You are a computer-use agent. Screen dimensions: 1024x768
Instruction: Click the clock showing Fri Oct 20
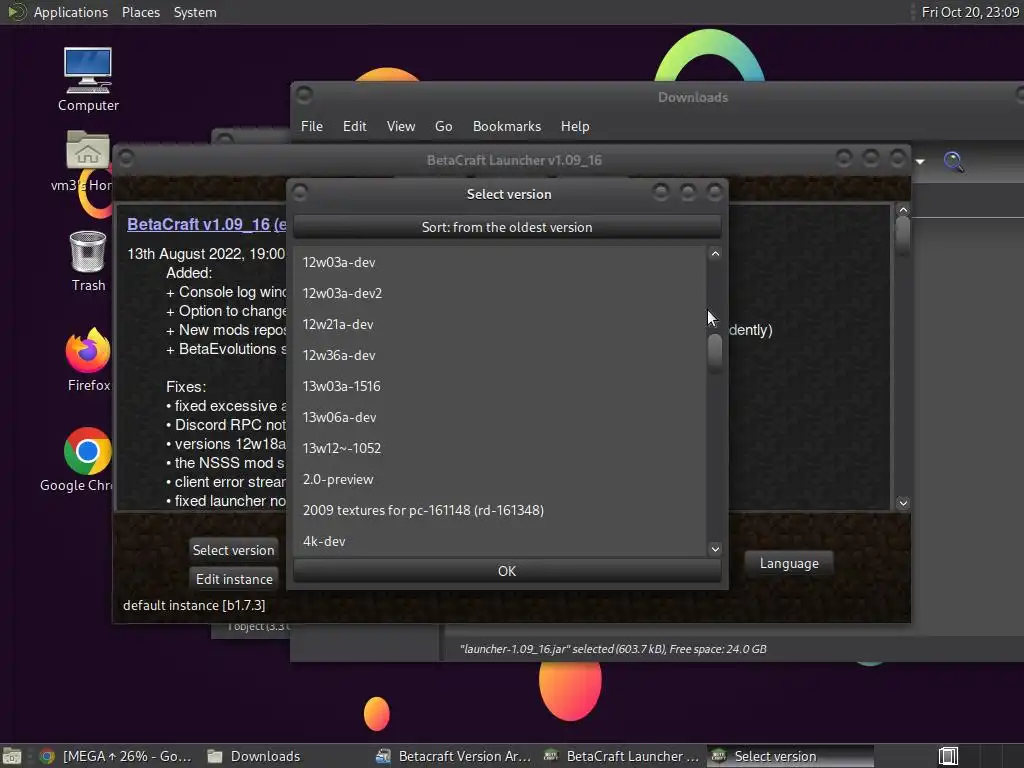pos(970,12)
